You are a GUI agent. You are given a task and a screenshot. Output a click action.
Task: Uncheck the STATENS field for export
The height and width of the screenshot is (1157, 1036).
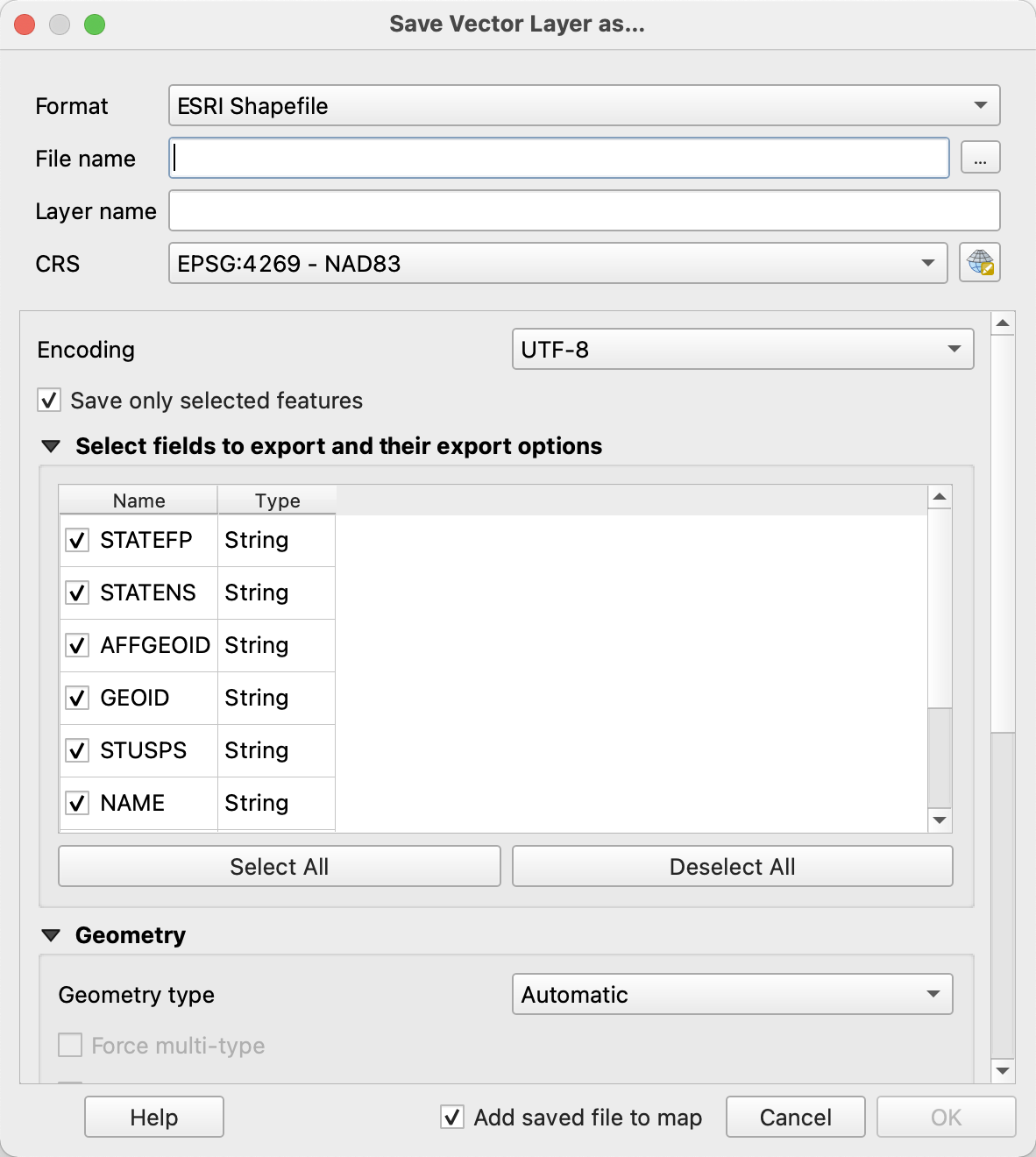click(76, 593)
